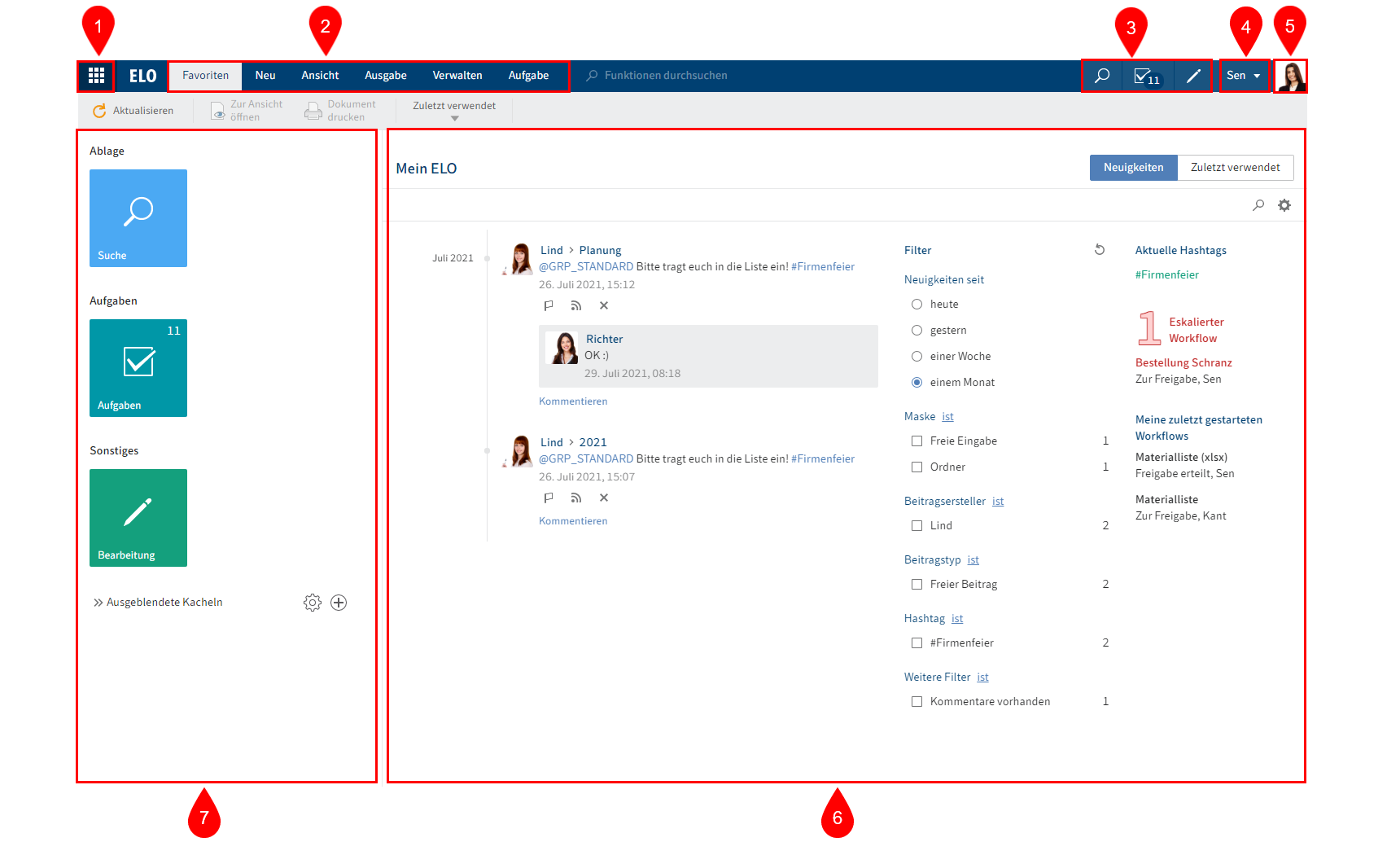Image resolution: width=1400 pixels, height=864 pixels.
Task: Switch to Zuletzt verwendet view
Action: 1236,168
